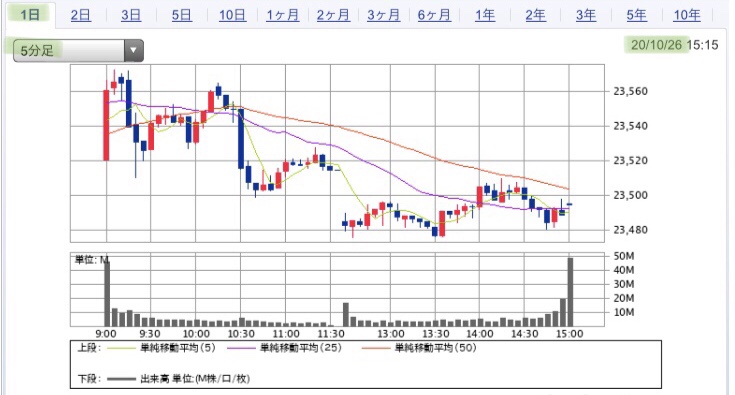Screen dimensions: 735x395
Task: Click the tall 15:00 volume bar
Action: pyautogui.click(x=570, y=292)
